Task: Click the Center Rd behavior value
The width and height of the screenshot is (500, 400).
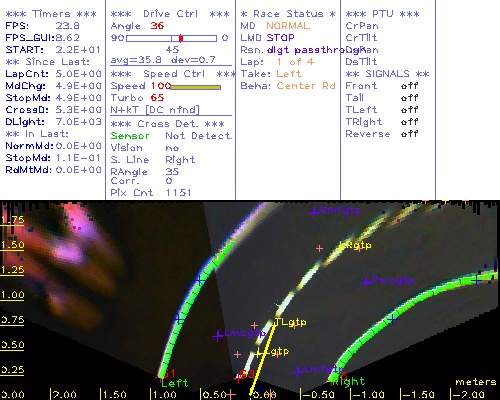Action: click(x=306, y=86)
